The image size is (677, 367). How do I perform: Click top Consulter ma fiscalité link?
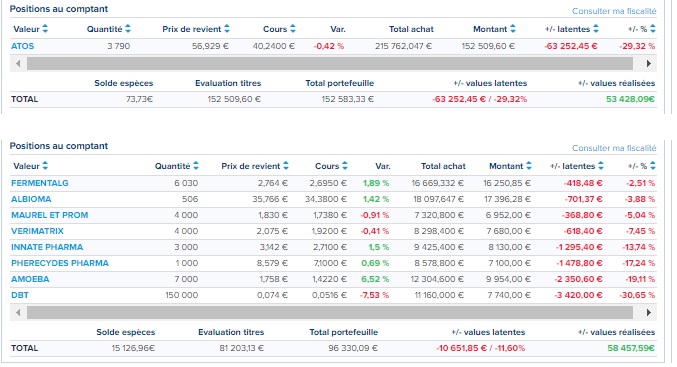[x=614, y=11]
